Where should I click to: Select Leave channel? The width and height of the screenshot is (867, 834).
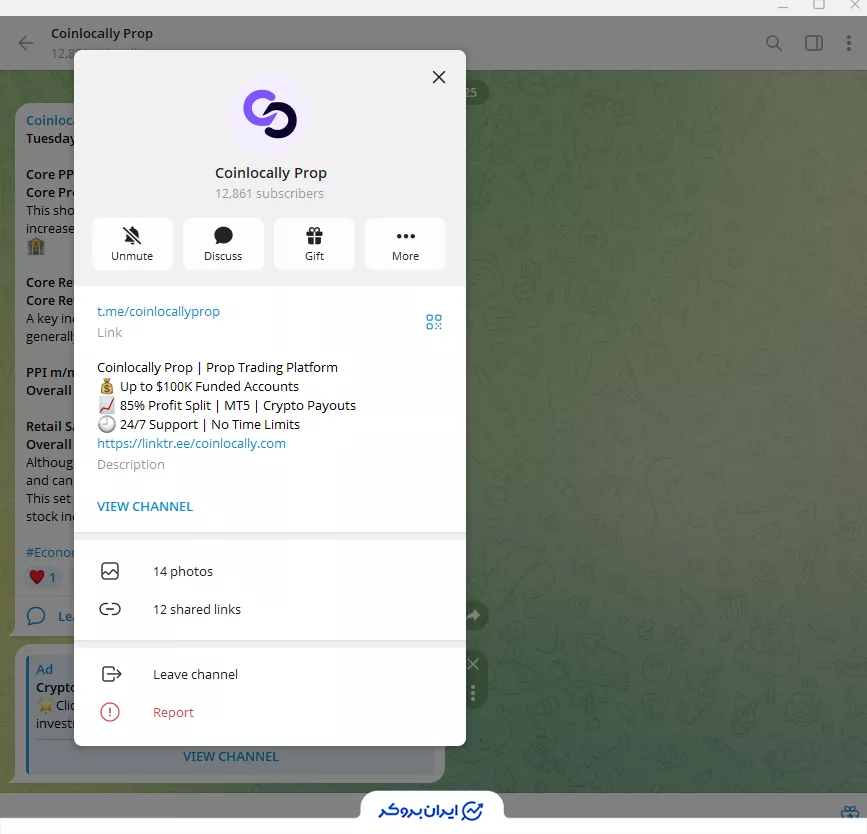coord(270,674)
